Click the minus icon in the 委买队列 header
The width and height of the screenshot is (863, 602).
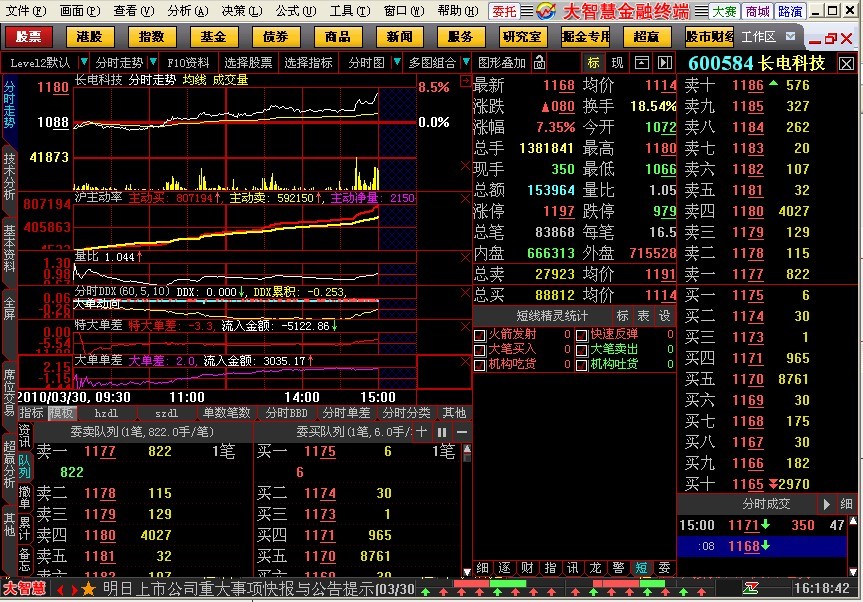(x=462, y=433)
